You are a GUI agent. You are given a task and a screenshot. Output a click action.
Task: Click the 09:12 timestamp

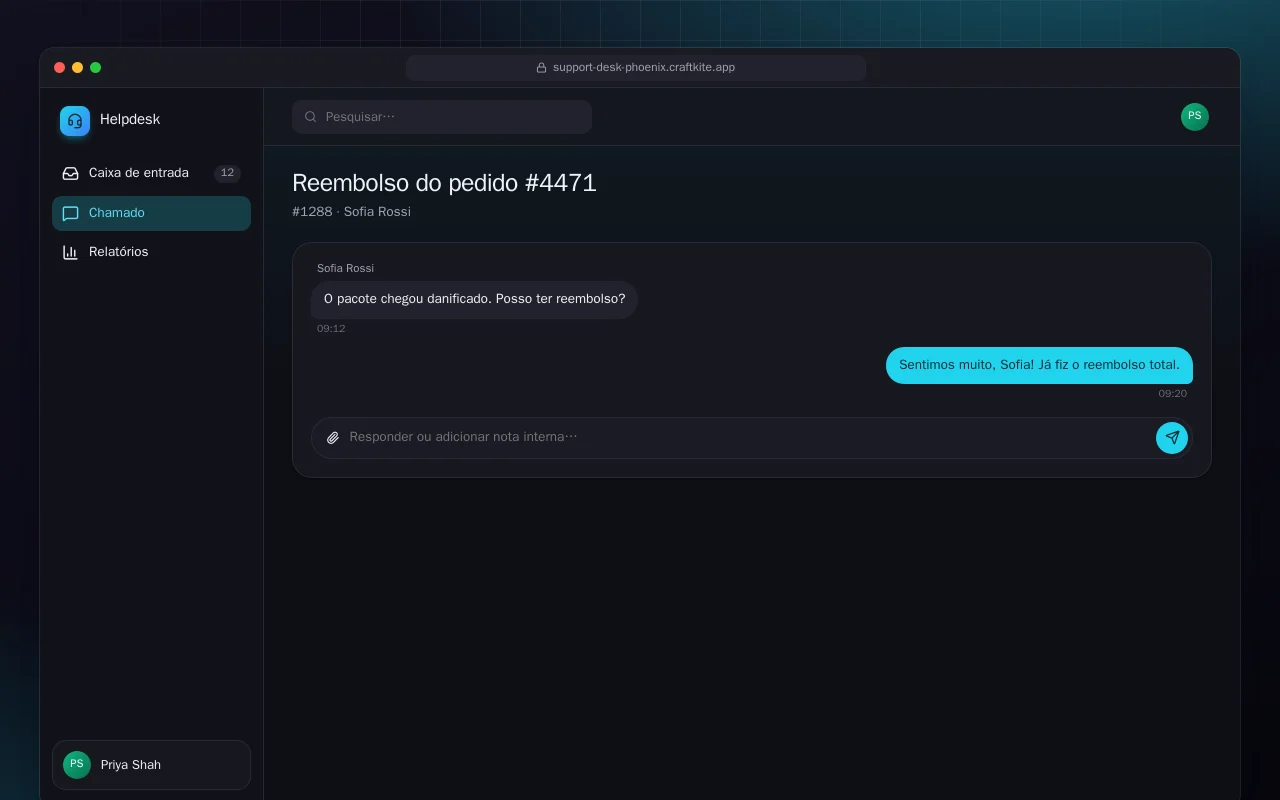point(331,329)
